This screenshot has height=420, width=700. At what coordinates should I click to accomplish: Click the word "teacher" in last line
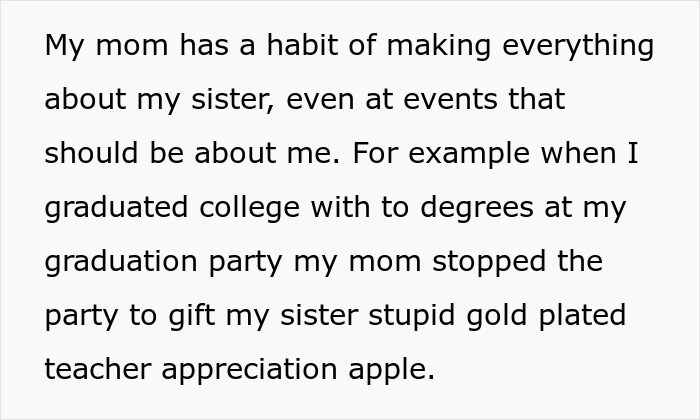[98, 370]
